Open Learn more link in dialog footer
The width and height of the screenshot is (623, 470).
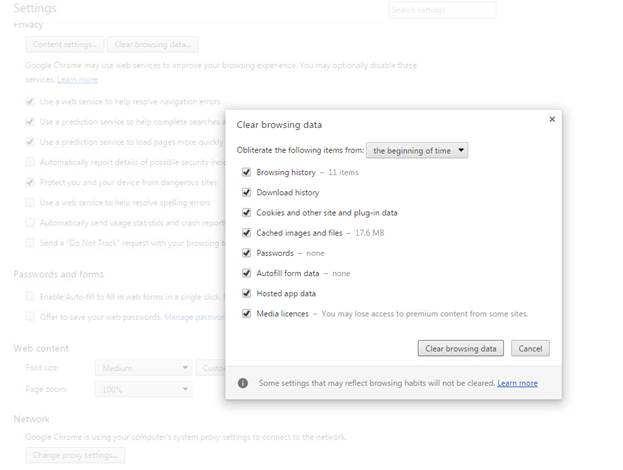coord(517,383)
